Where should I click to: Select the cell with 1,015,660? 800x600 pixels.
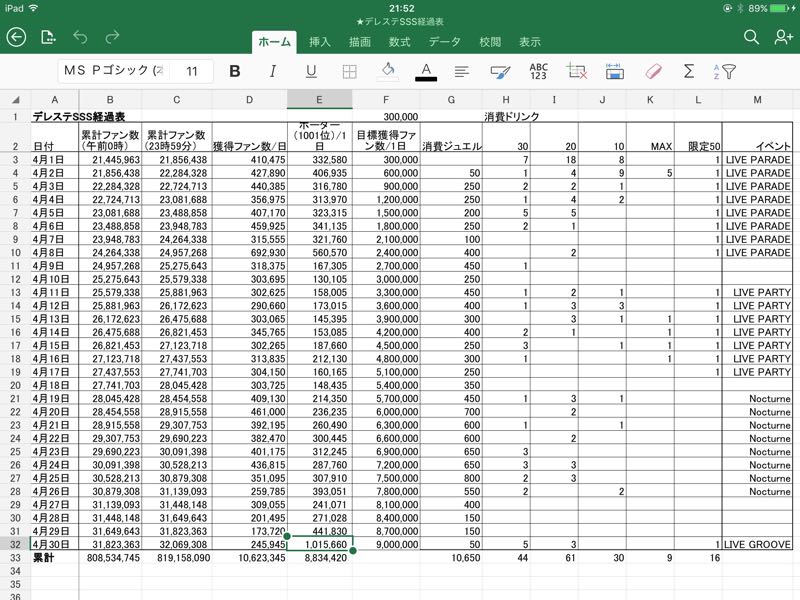coord(320,544)
